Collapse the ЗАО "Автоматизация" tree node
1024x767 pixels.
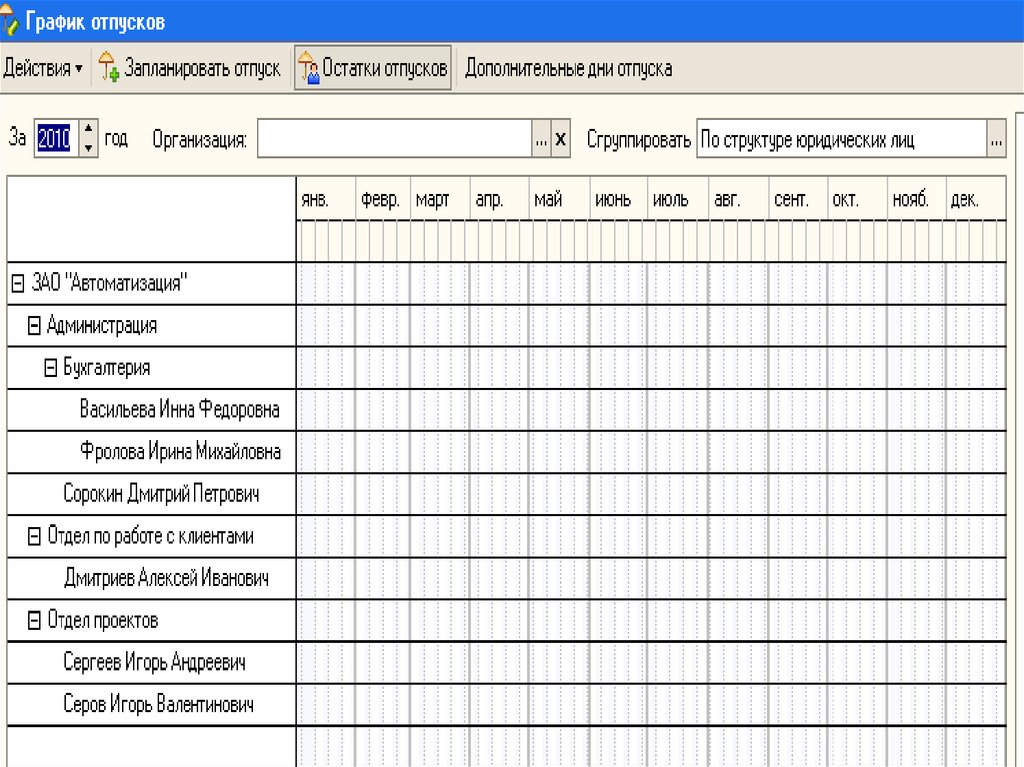point(17,284)
